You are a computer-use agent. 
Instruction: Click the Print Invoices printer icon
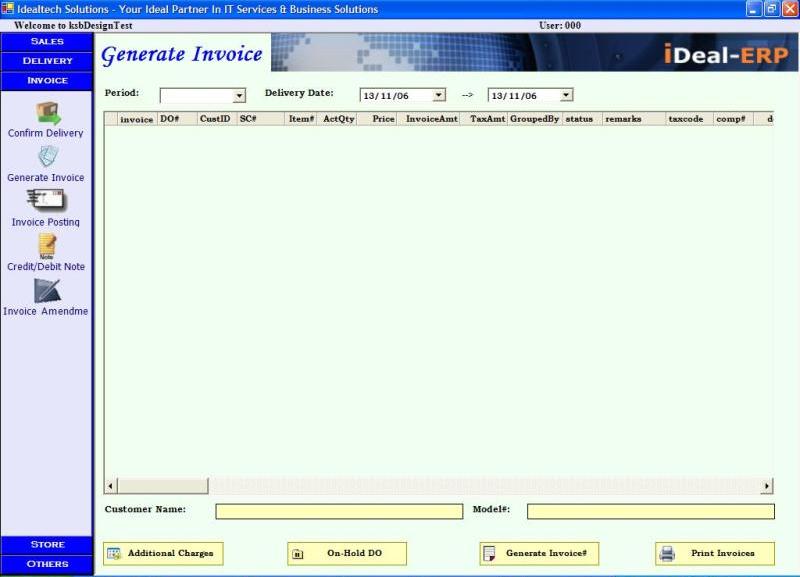[665, 553]
